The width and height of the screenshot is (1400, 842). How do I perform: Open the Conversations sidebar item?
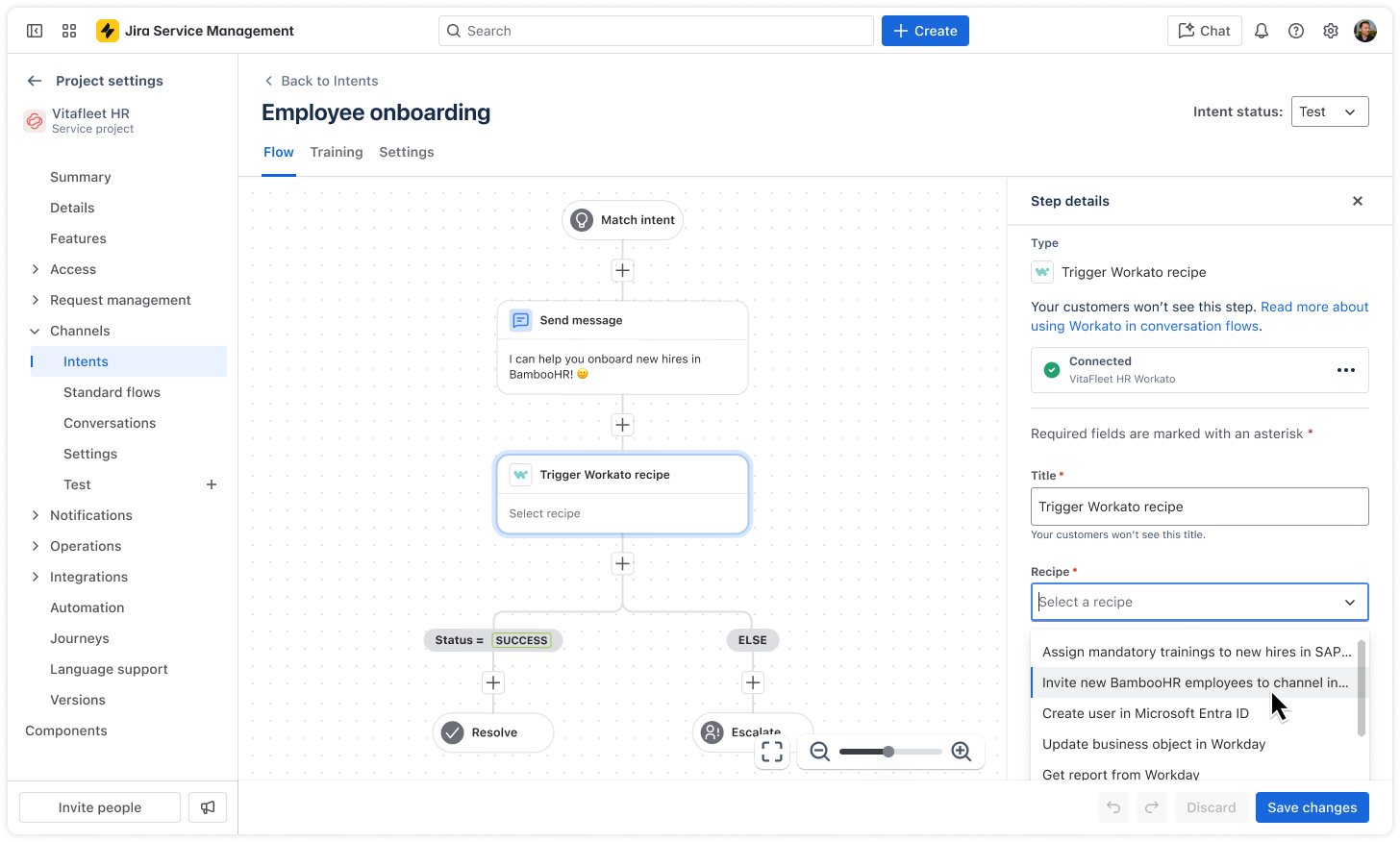tap(110, 422)
